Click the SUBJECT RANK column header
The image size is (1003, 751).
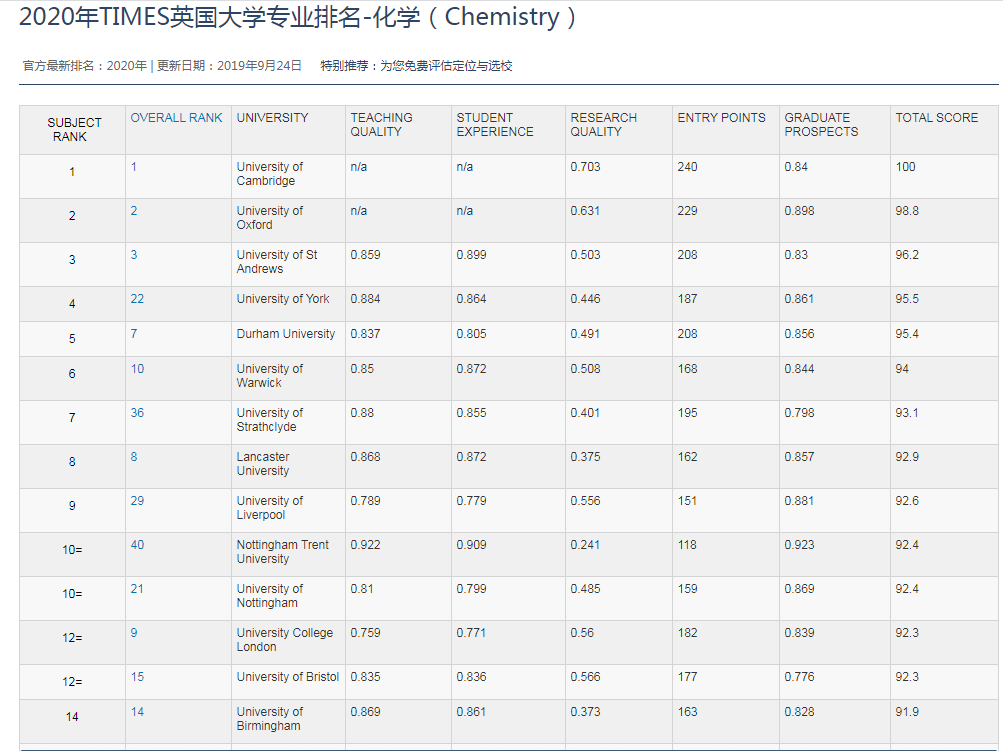point(72,129)
